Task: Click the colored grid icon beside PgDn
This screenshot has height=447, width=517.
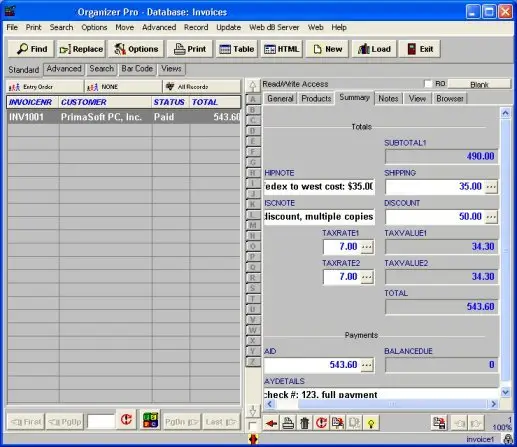Action: (x=150, y=420)
